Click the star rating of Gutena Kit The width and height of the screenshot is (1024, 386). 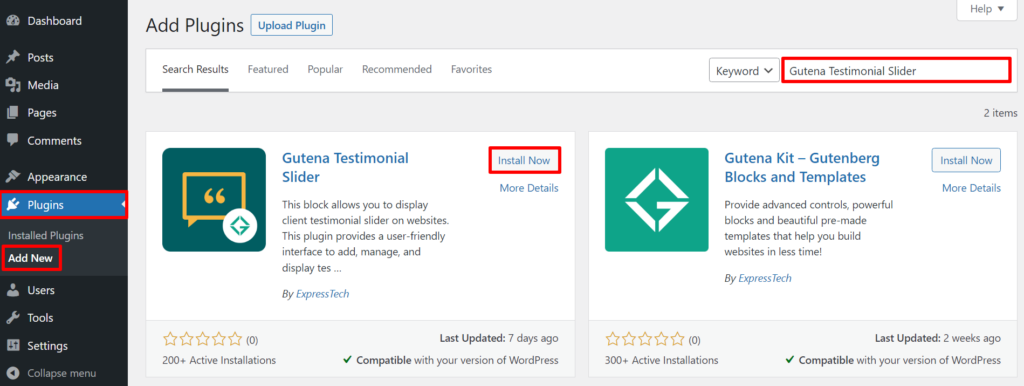click(645, 339)
